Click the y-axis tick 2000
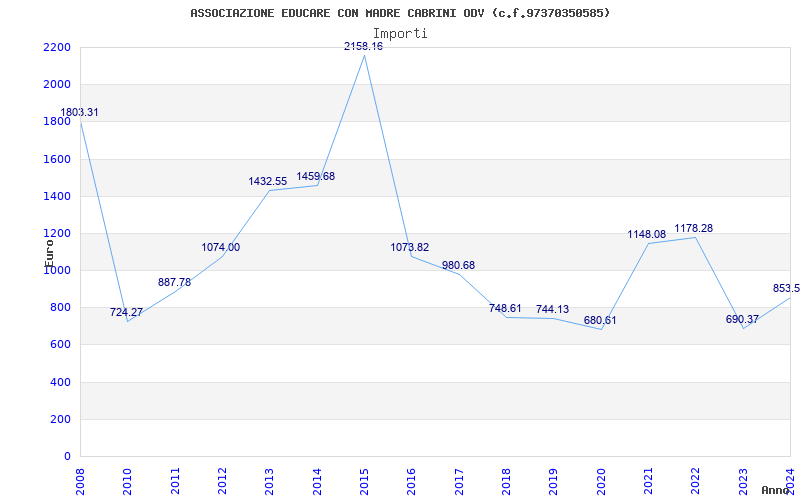This screenshot has width=800, height=500. pos(57,84)
